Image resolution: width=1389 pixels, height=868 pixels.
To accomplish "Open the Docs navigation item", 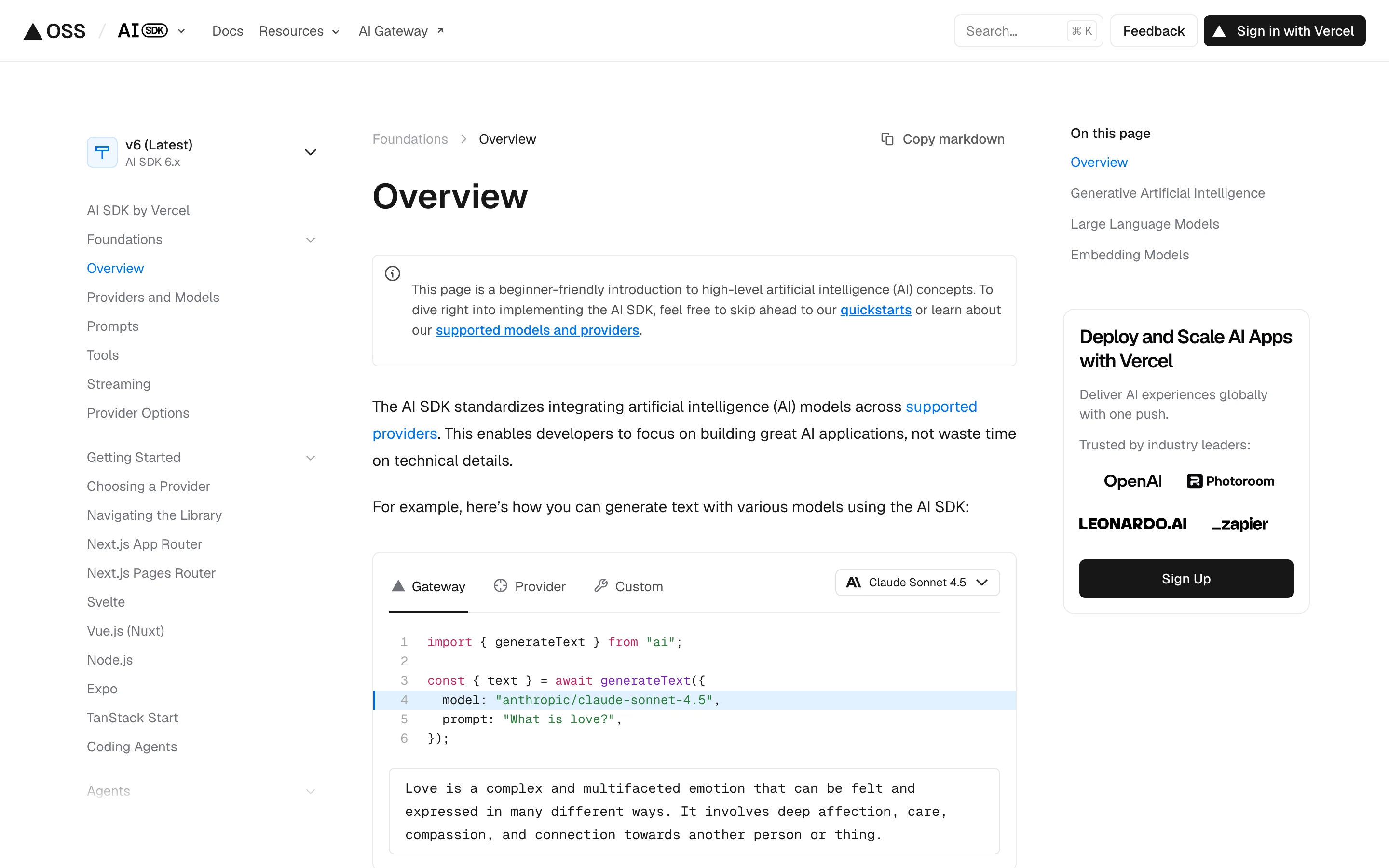I will pyautogui.click(x=227, y=31).
